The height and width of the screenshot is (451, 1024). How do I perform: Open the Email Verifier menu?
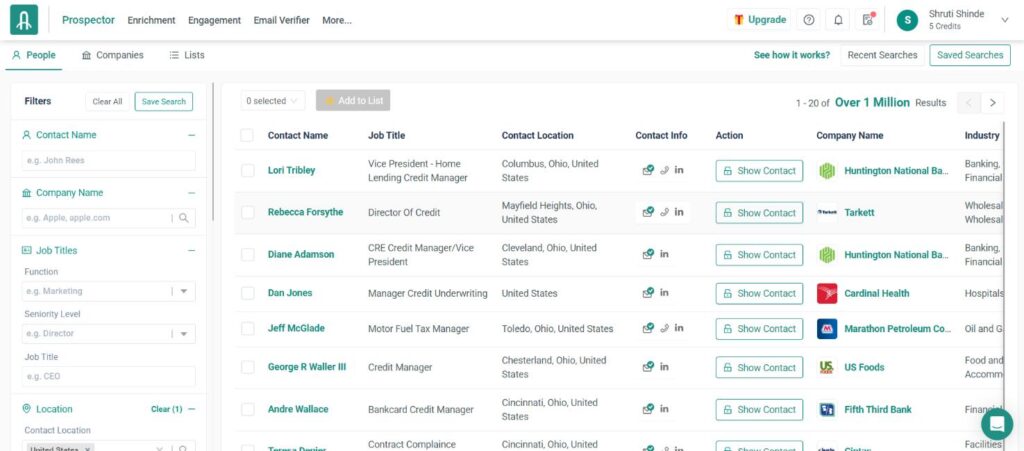281,20
